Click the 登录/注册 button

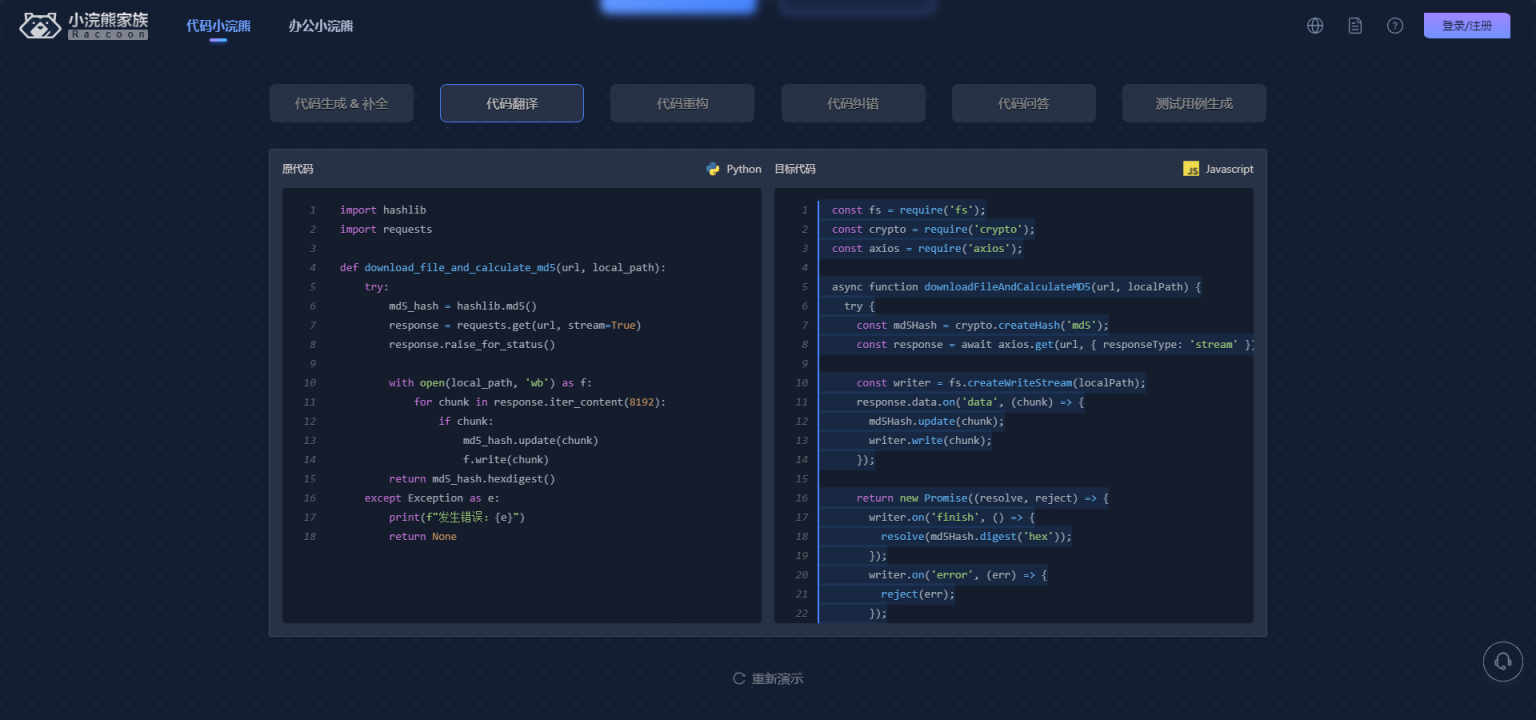coord(1466,26)
